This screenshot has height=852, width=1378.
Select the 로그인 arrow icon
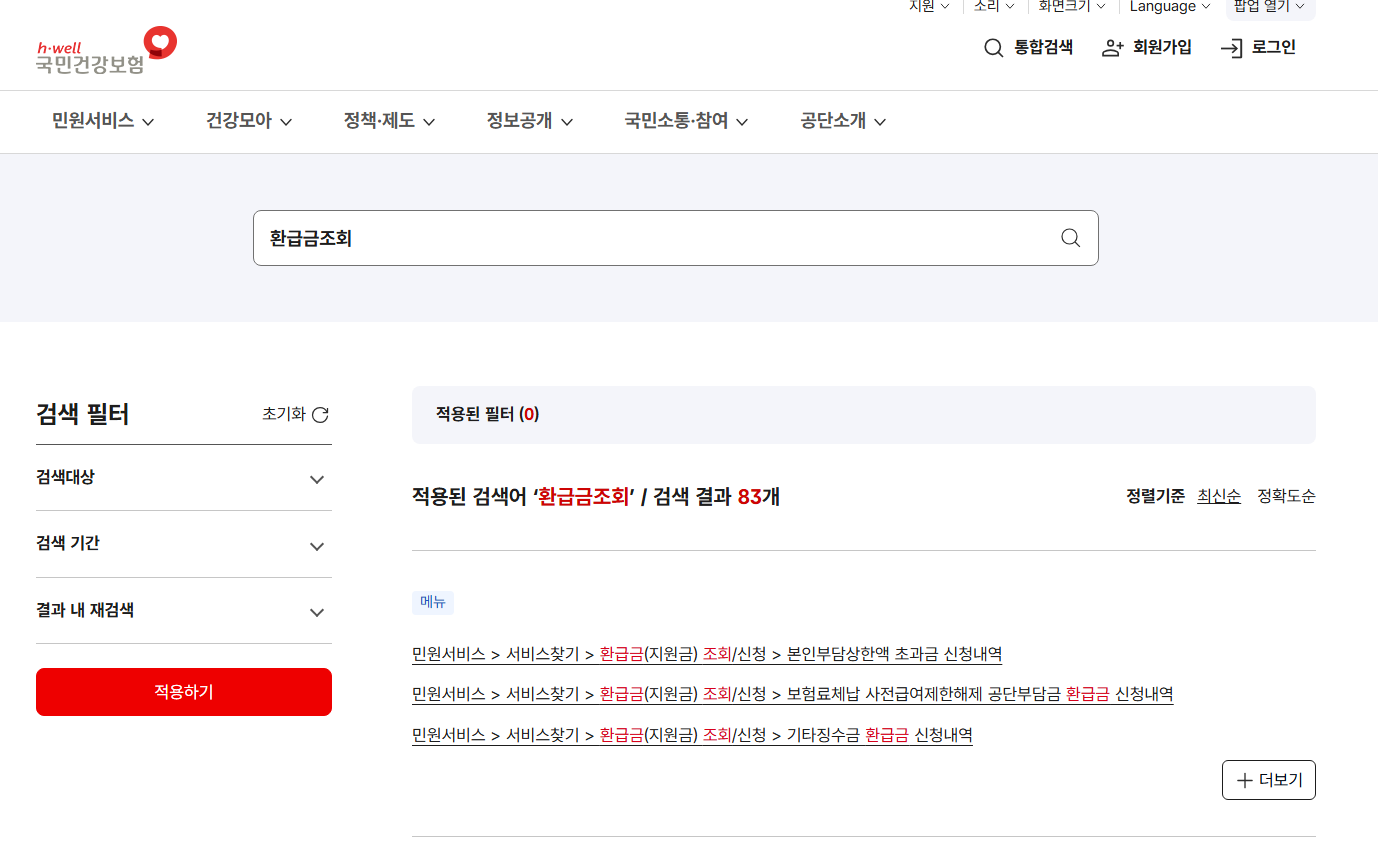(1229, 47)
